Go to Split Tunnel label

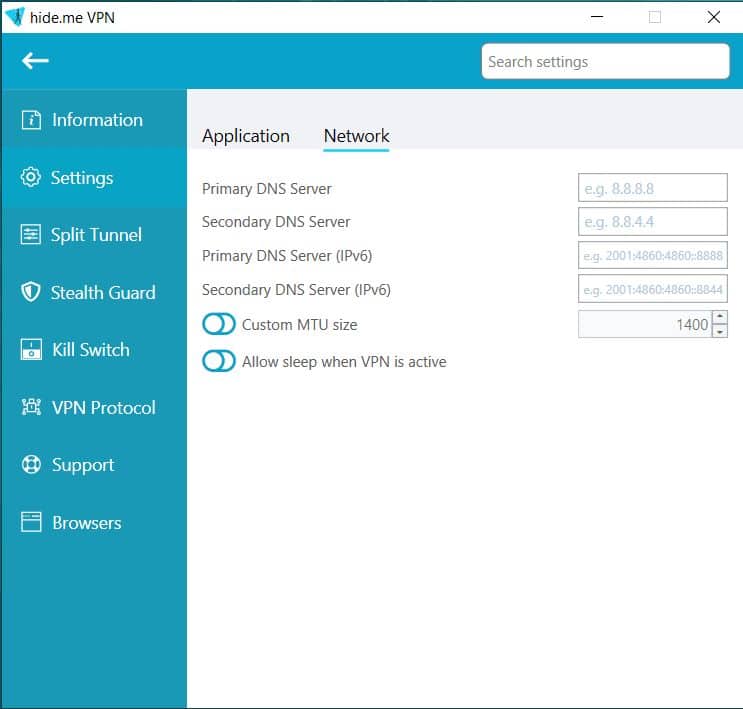click(x=96, y=235)
